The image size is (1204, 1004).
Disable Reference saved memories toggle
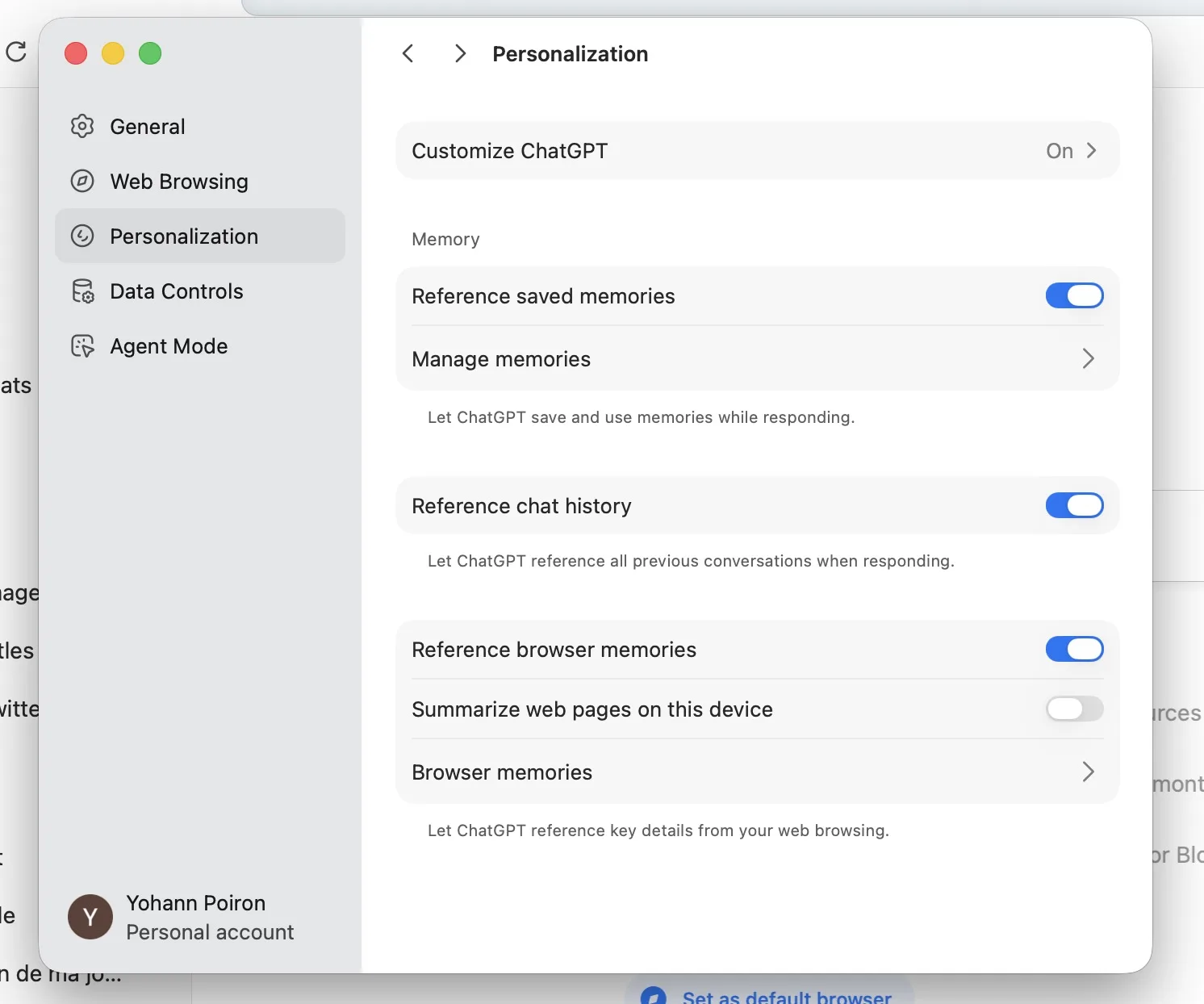[x=1074, y=296]
